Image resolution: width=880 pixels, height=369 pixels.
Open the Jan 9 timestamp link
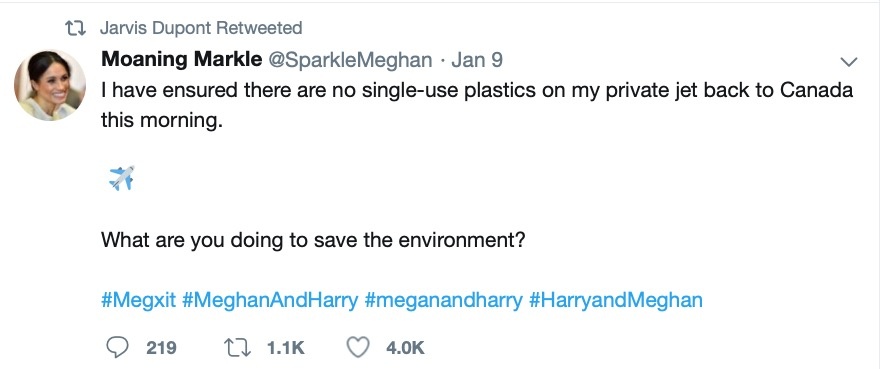coord(477,60)
